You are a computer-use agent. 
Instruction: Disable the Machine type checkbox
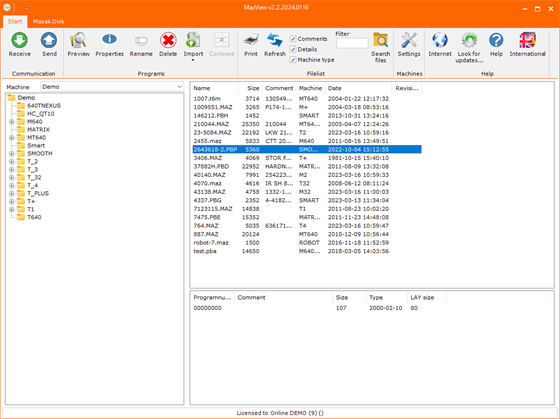[293, 60]
